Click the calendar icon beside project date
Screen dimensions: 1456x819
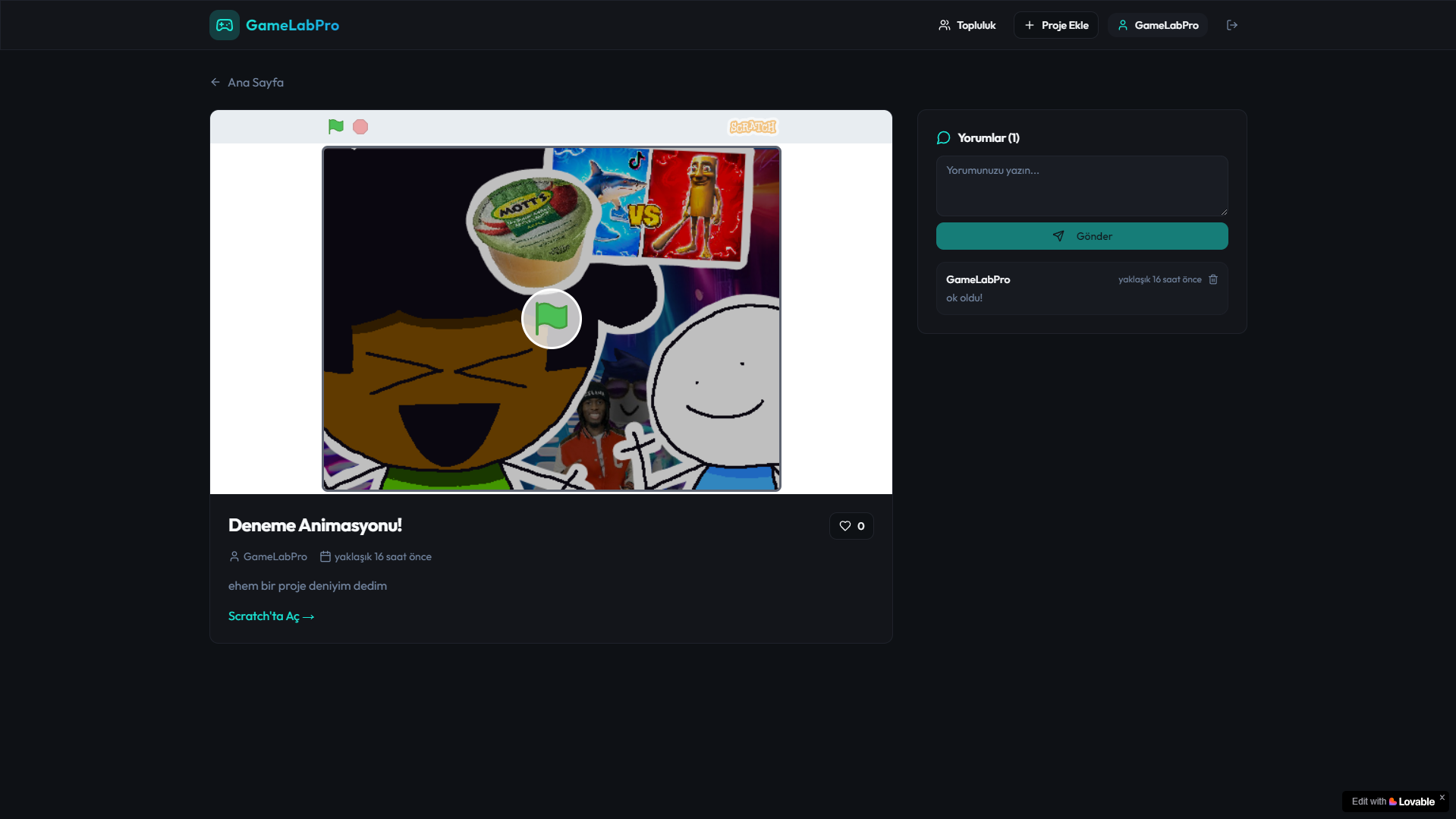(325, 556)
